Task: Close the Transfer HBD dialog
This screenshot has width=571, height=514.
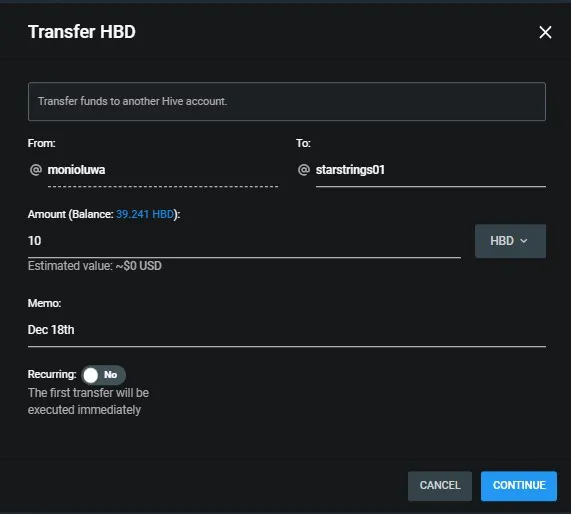Action: [x=545, y=32]
